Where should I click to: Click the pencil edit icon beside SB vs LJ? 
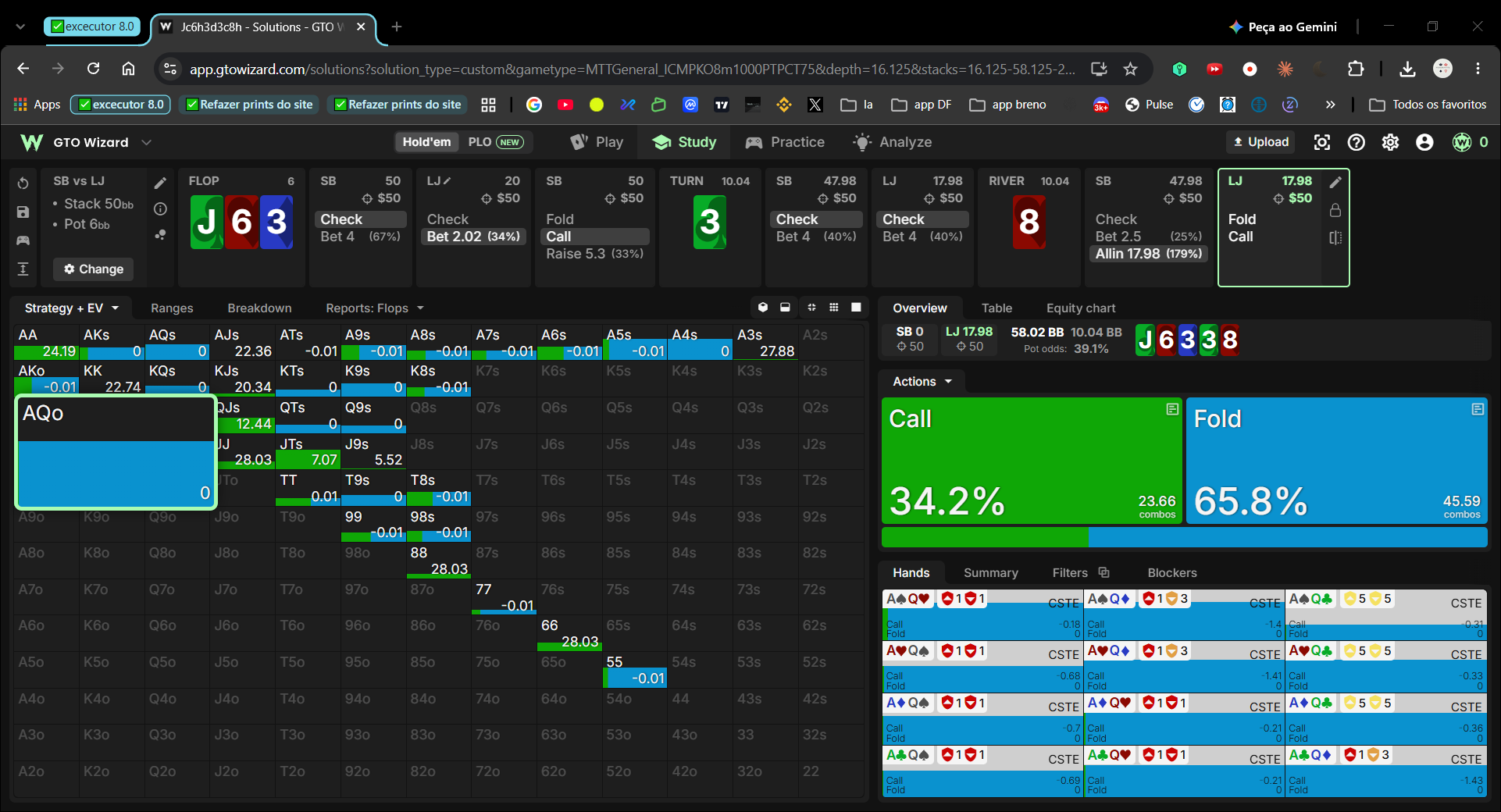click(x=160, y=183)
